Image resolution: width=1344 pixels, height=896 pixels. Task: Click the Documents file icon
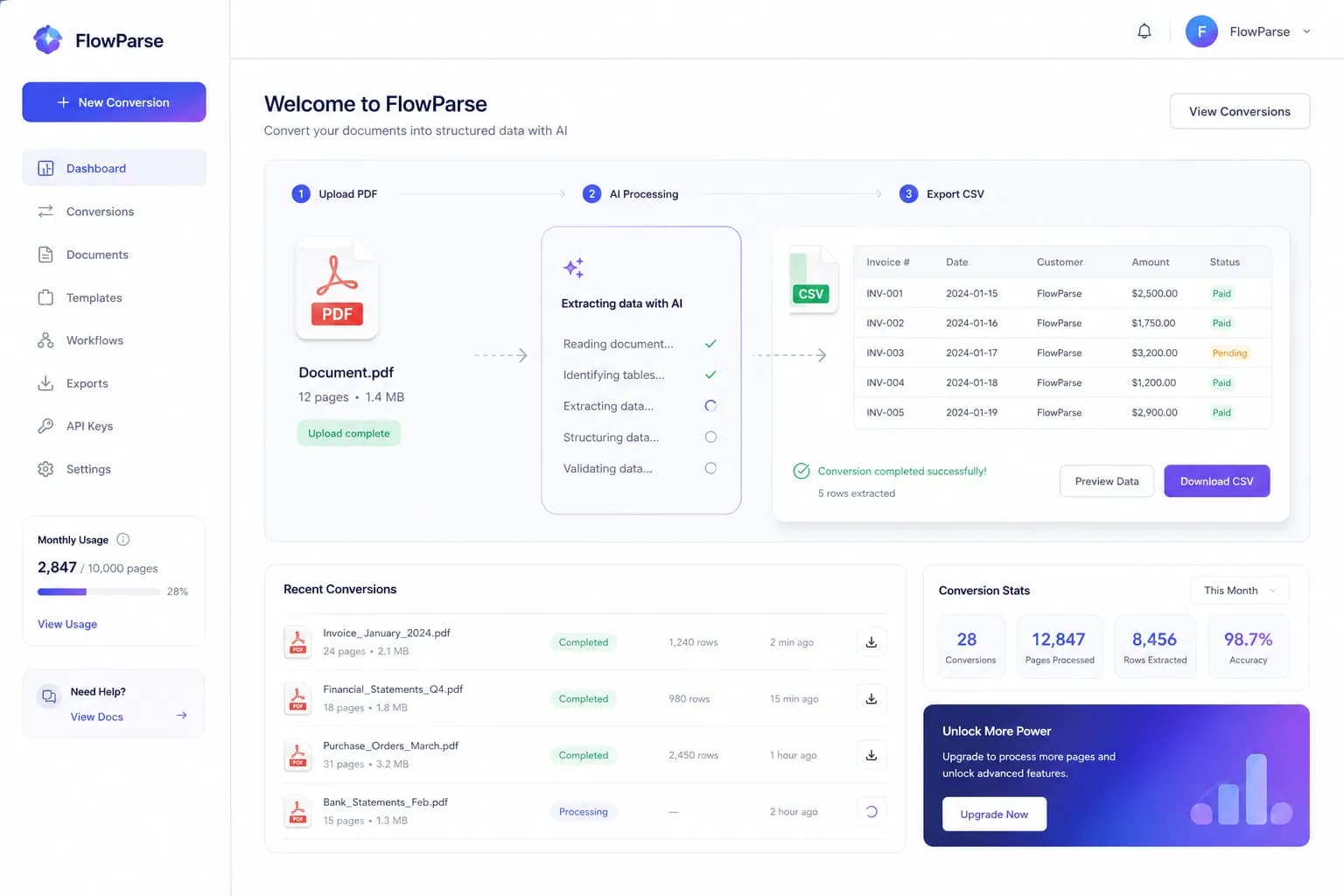pyautogui.click(x=45, y=255)
